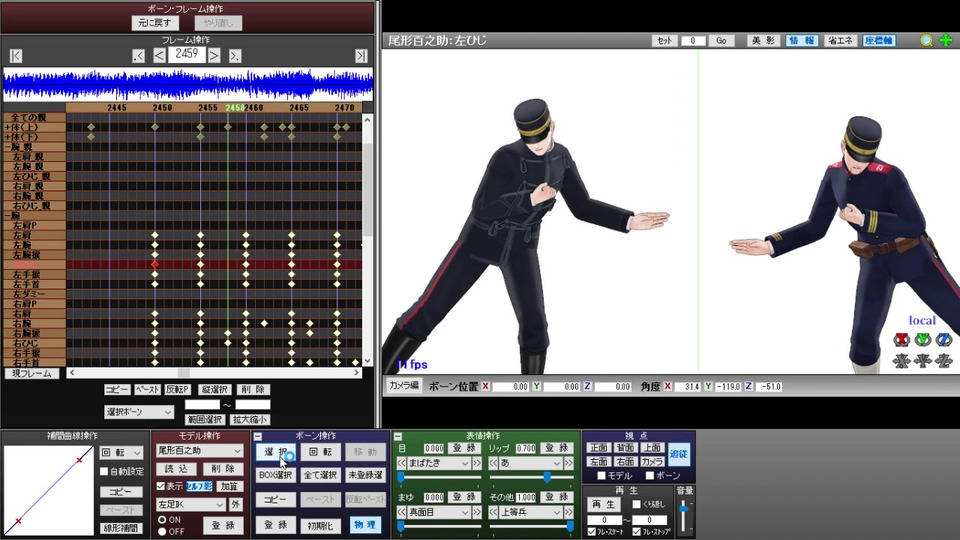Previous eye morph (<< beside まばたき)
960x540 pixels.
point(402,463)
